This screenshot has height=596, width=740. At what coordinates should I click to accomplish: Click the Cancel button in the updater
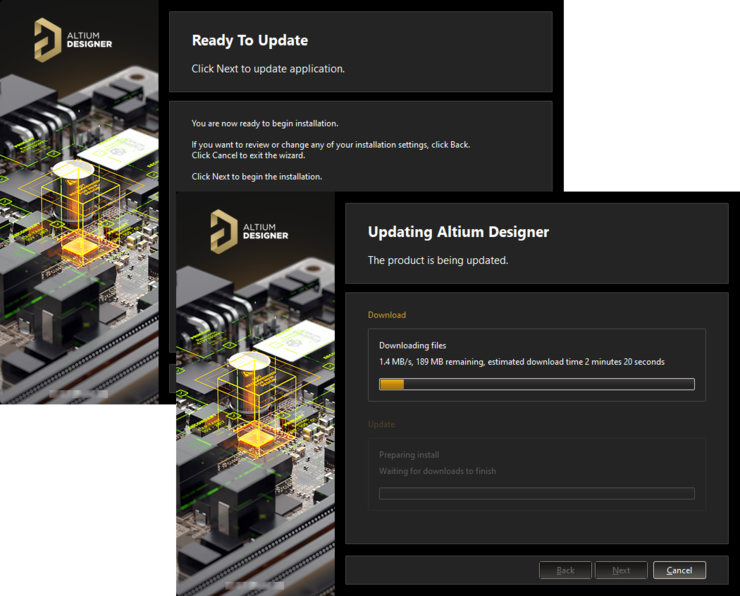pyautogui.click(x=679, y=570)
